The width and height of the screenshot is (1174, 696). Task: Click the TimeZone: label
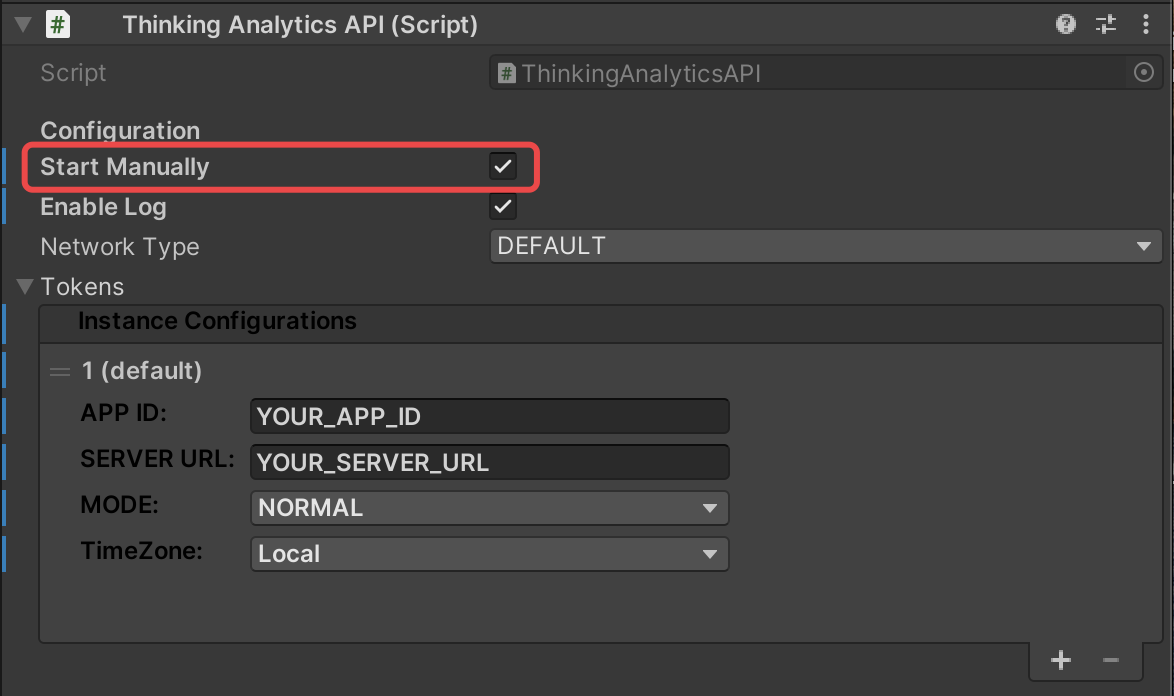tap(142, 551)
